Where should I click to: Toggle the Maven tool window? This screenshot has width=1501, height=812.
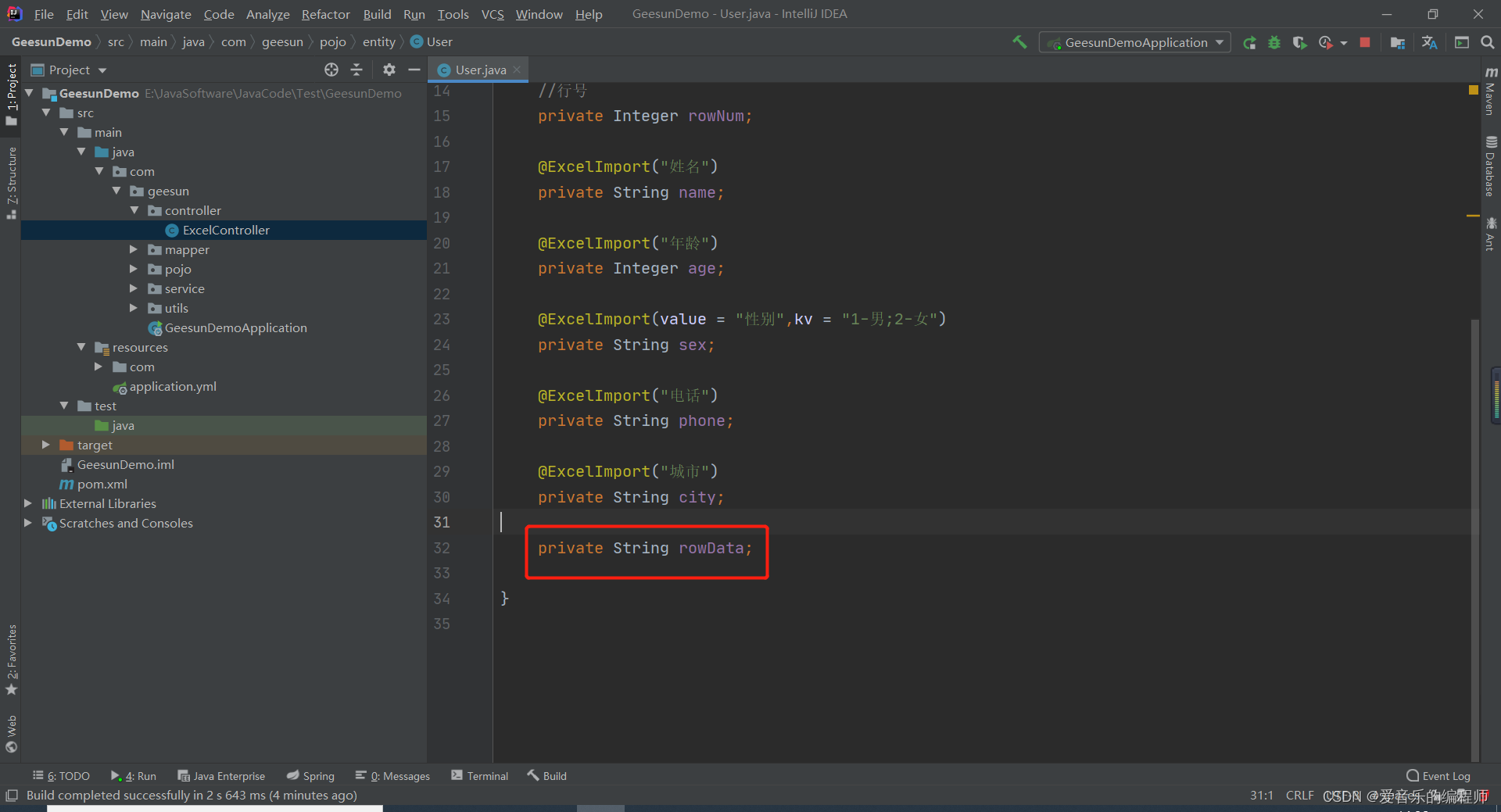[x=1491, y=91]
